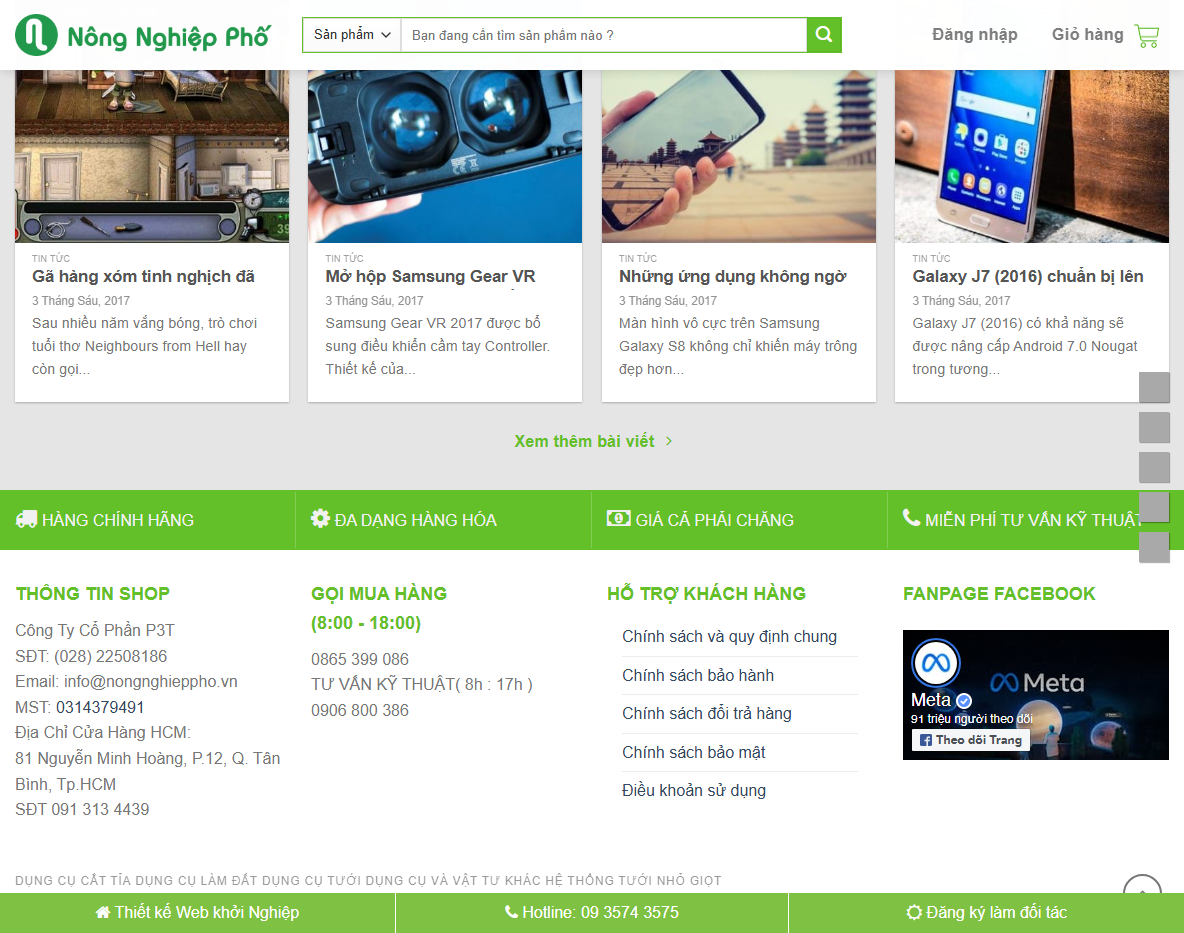Select Đăng nhập in the top navigation

click(974, 34)
